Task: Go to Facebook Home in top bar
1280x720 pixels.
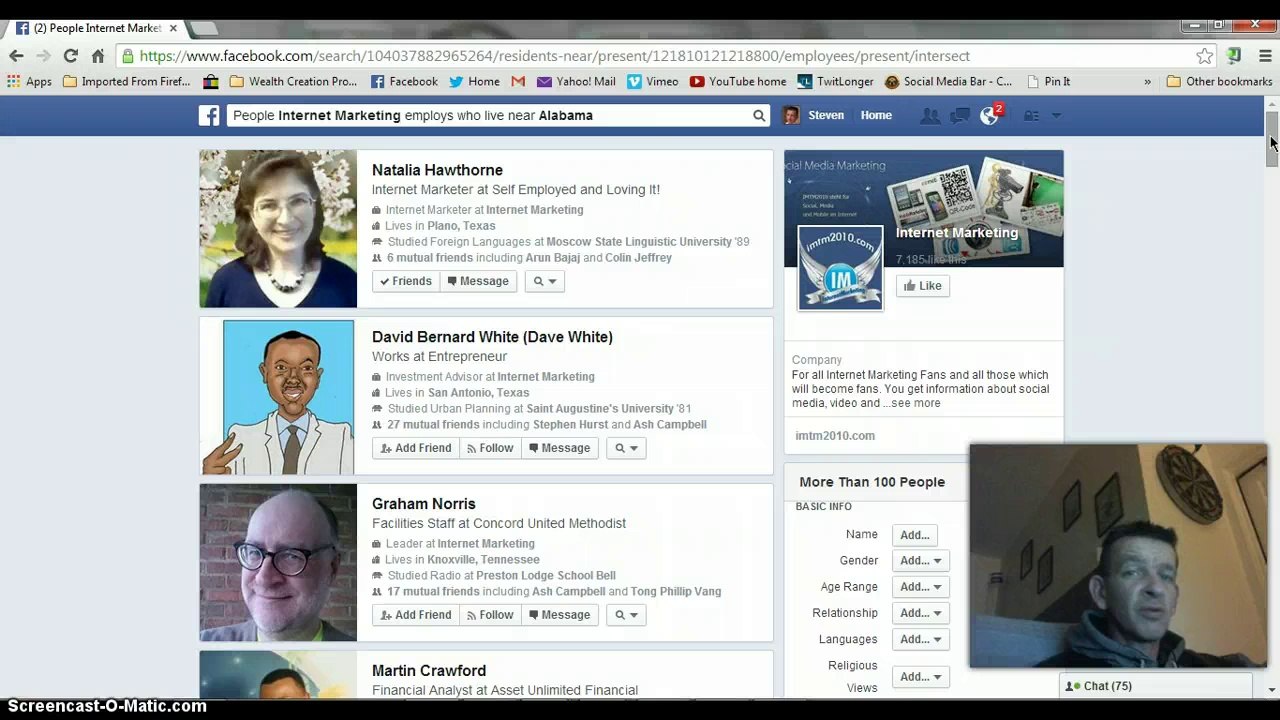Action: [x=876, y=116]
